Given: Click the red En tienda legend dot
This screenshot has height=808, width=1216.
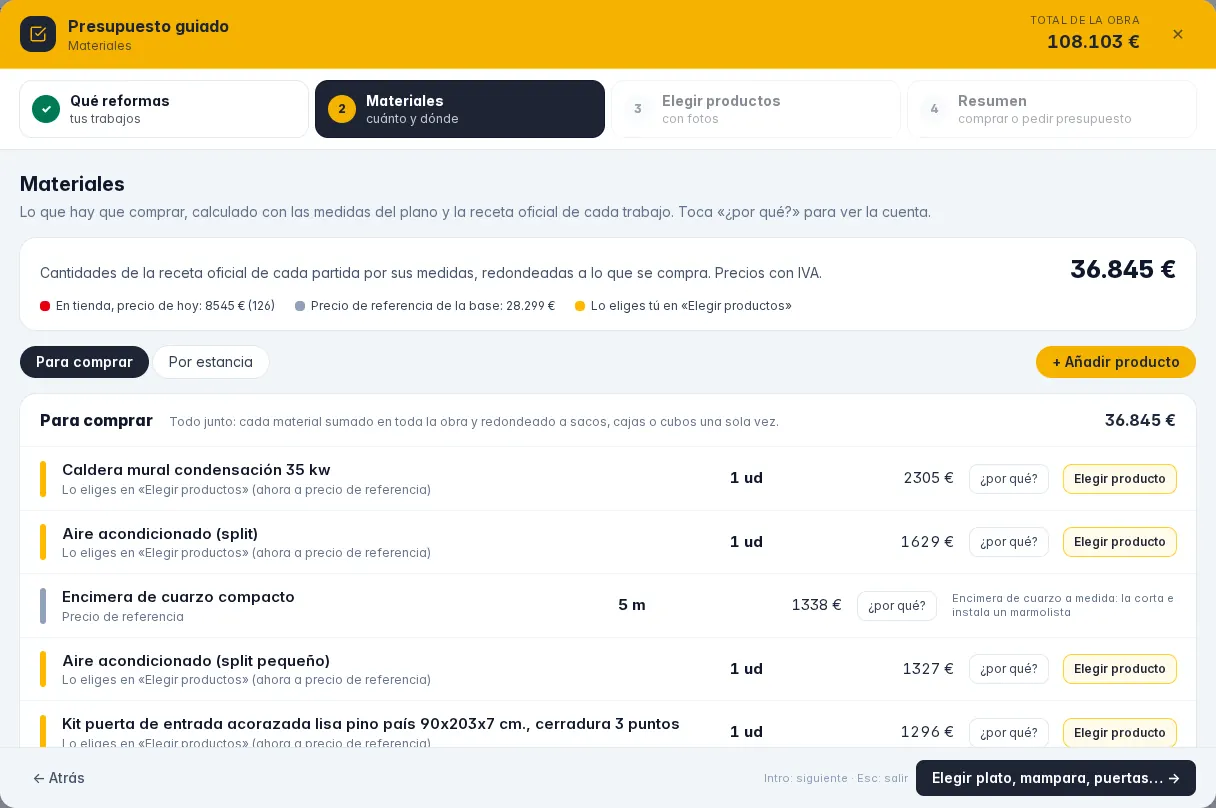Looking at the screenshot, I should 45,306.
